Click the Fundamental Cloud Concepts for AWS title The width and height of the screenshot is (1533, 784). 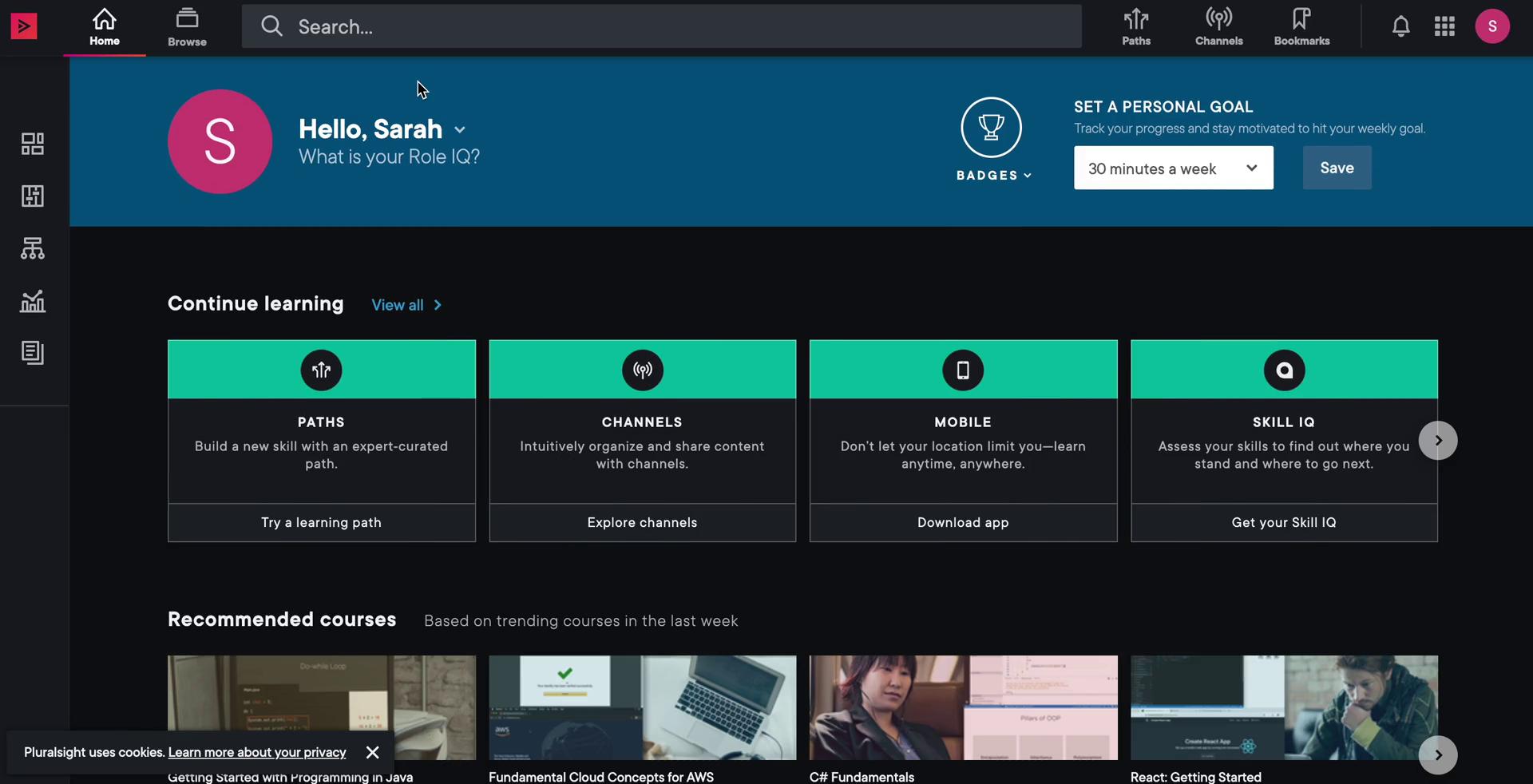[601, 777]
